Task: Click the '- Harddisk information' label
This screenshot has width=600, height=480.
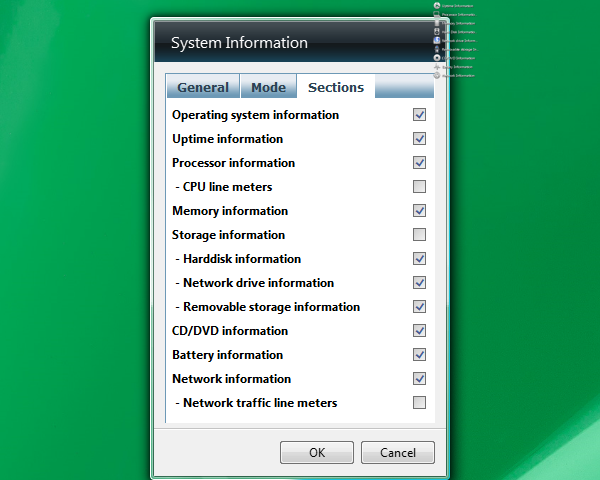Action: pyautogui.click(x=238, y=259)
